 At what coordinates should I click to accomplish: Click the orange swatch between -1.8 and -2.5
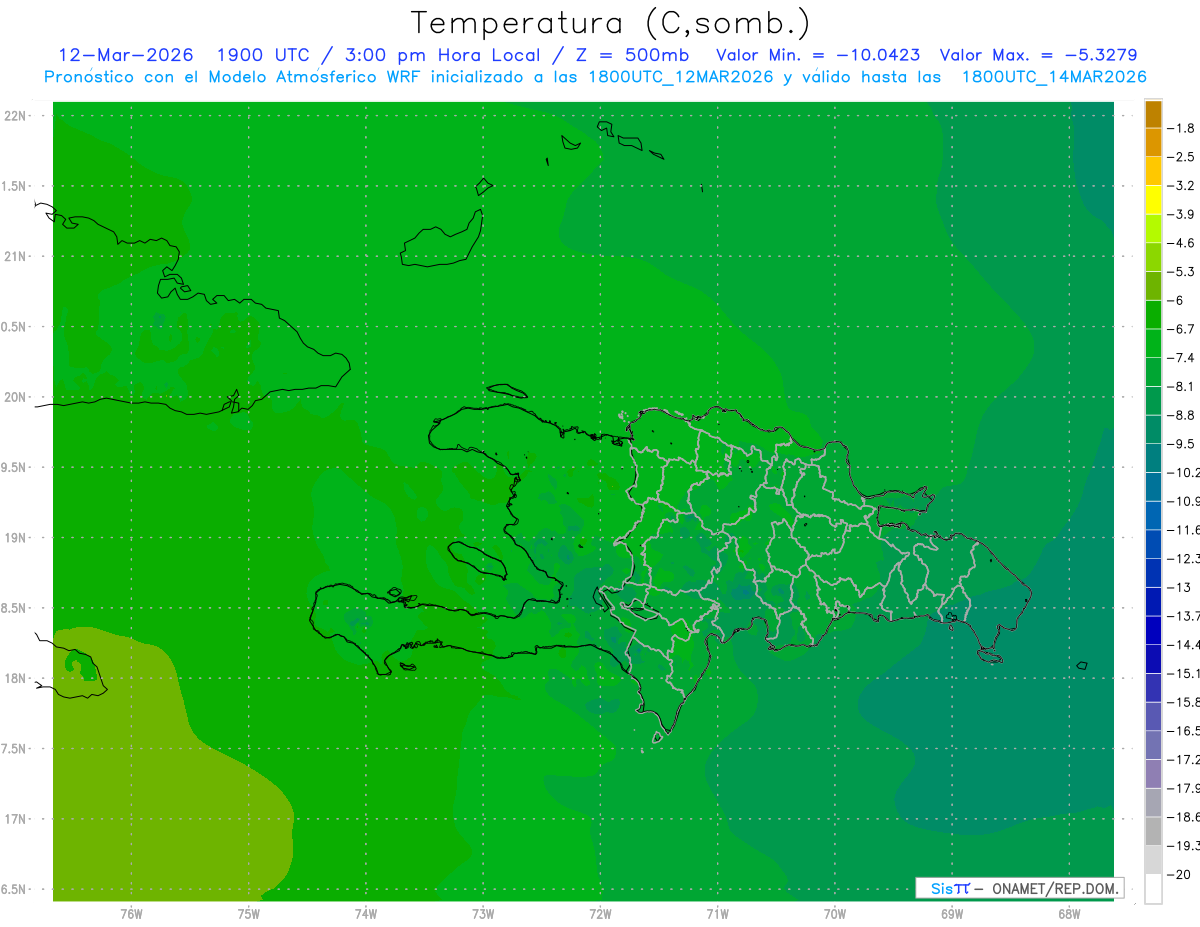[1153, 142]
